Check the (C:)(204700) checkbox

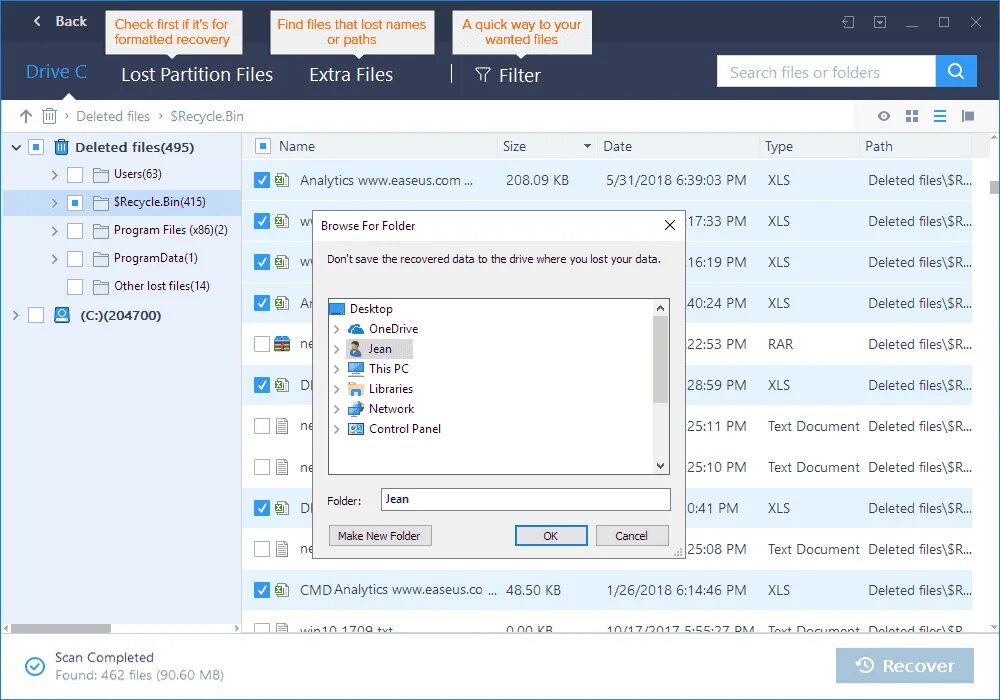[36, 315]
